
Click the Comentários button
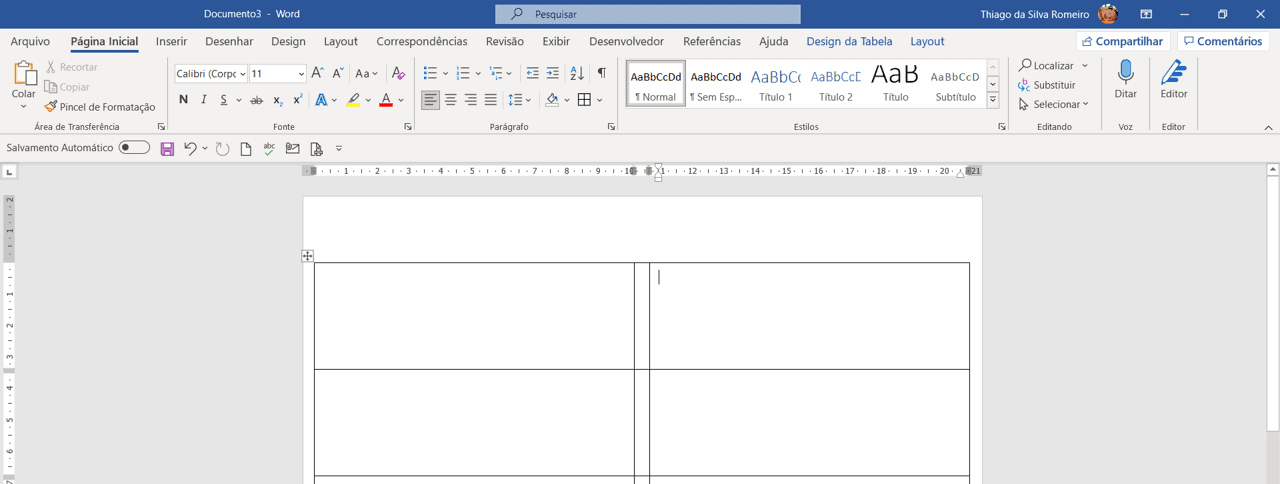point(1223,41)
